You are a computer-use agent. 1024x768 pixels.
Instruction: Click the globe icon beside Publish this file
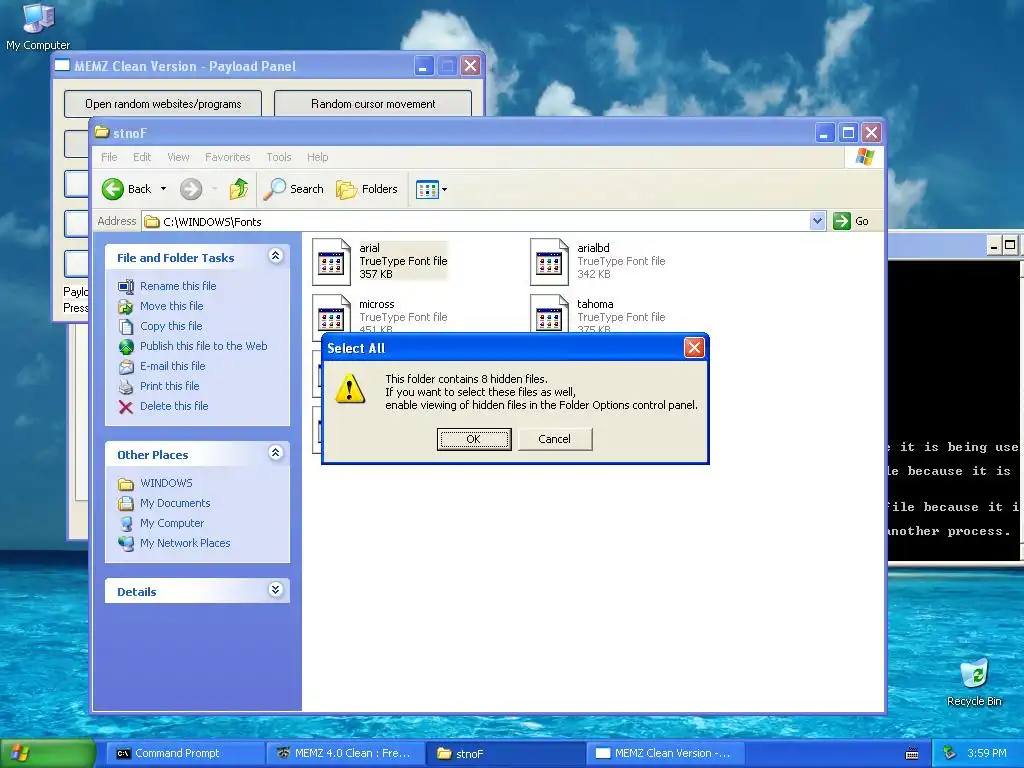click(125, 347)
